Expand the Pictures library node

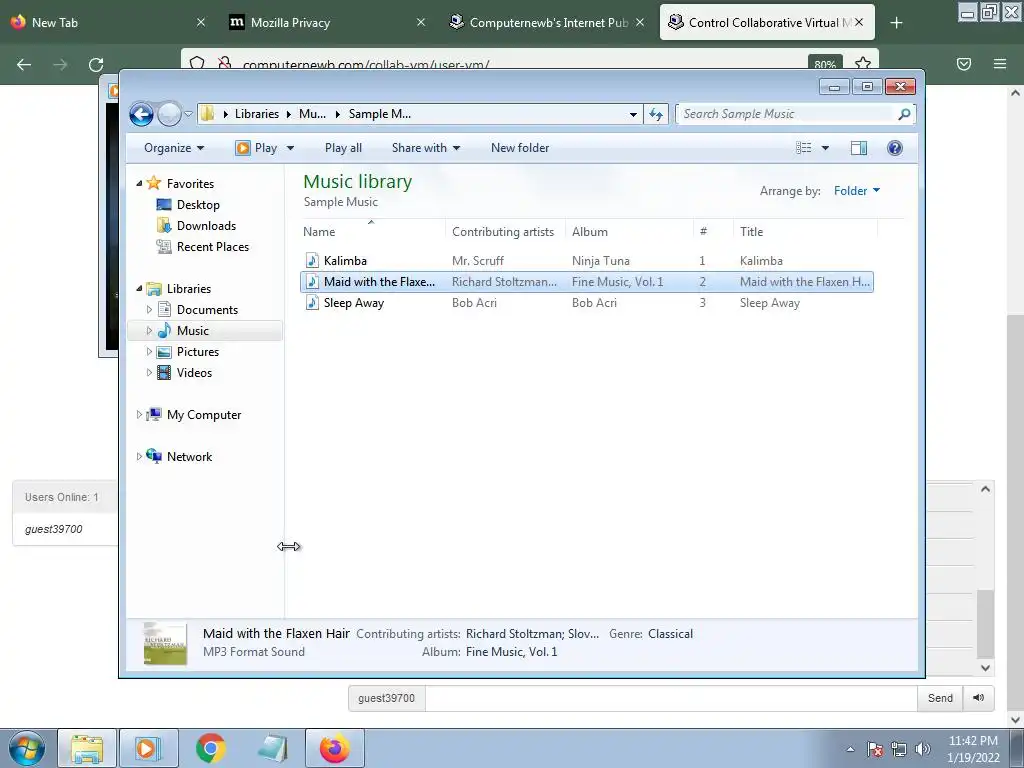tap(149, 351)
